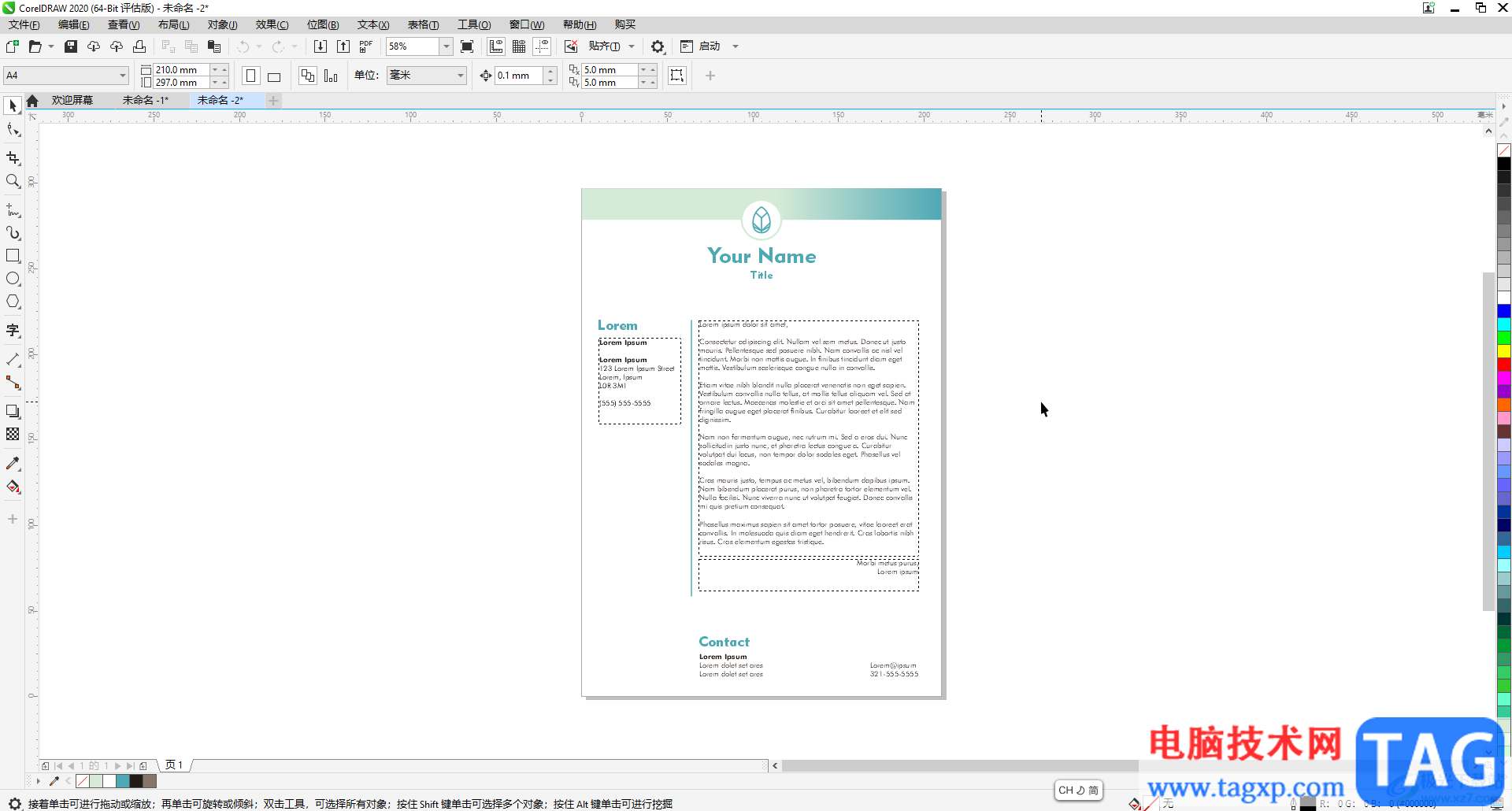The height and width of the screenshot is (811, 1512).
Task: Select the Color Eyedropper tool
Action: pos(13,464)
